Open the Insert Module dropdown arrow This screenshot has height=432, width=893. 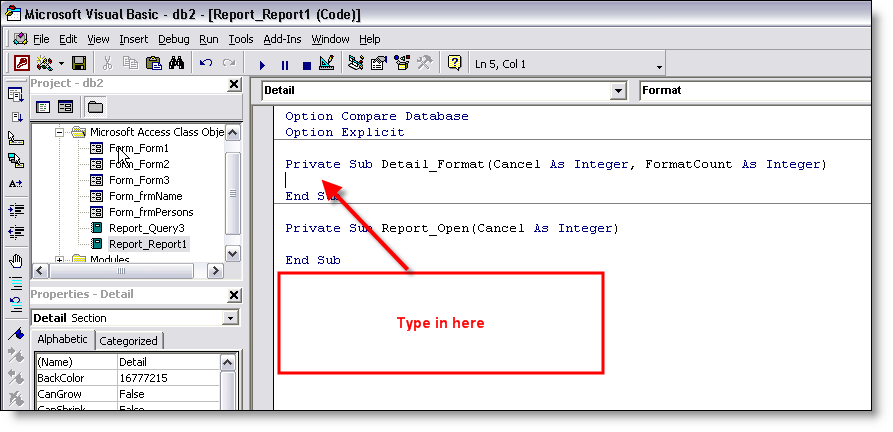pyautogui.click(x=61, y=64)
